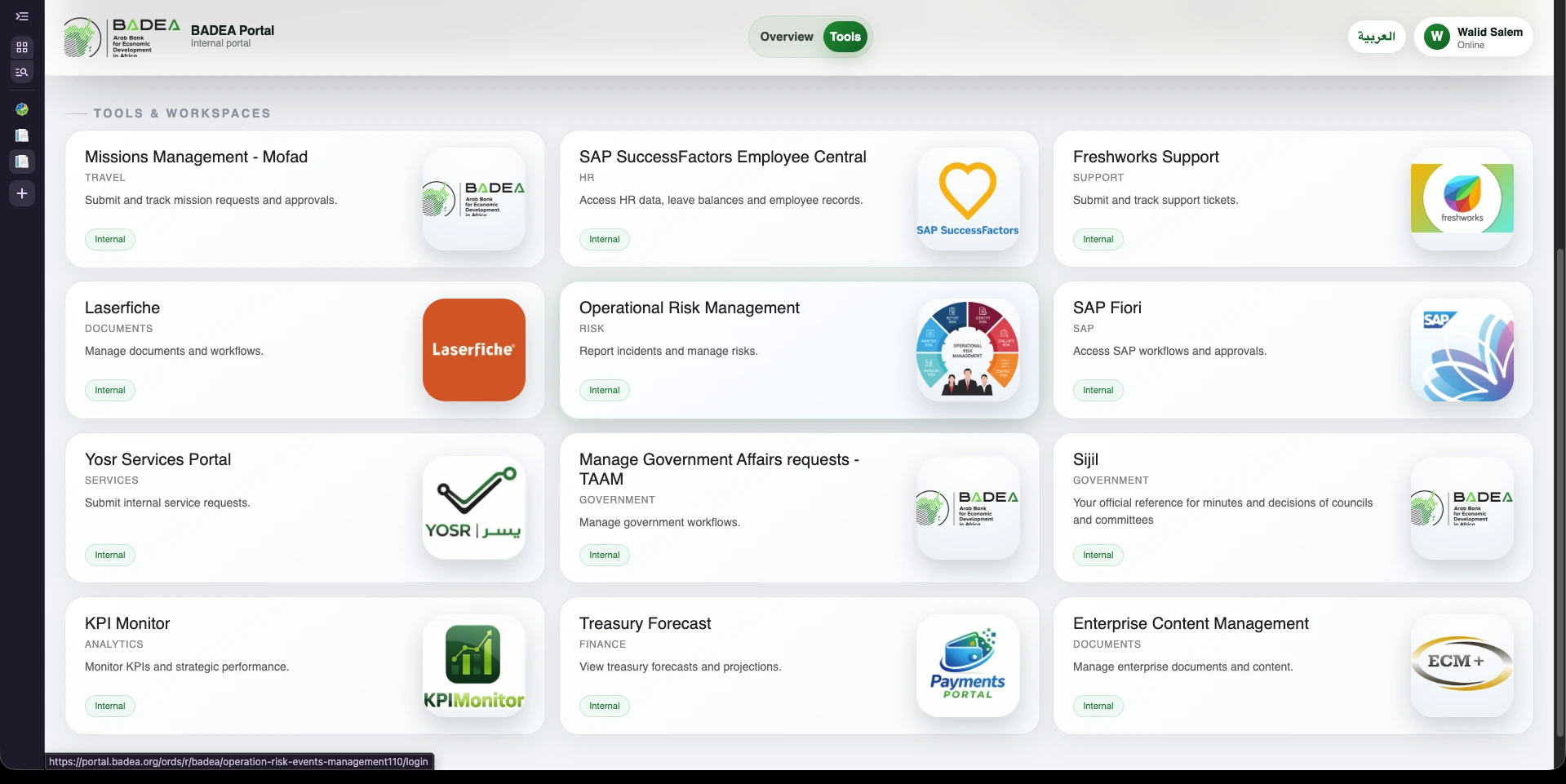Expand the sidebar menu toggle icon
Viewport: 1566px width, 784px height.
[x=22, y=16]
